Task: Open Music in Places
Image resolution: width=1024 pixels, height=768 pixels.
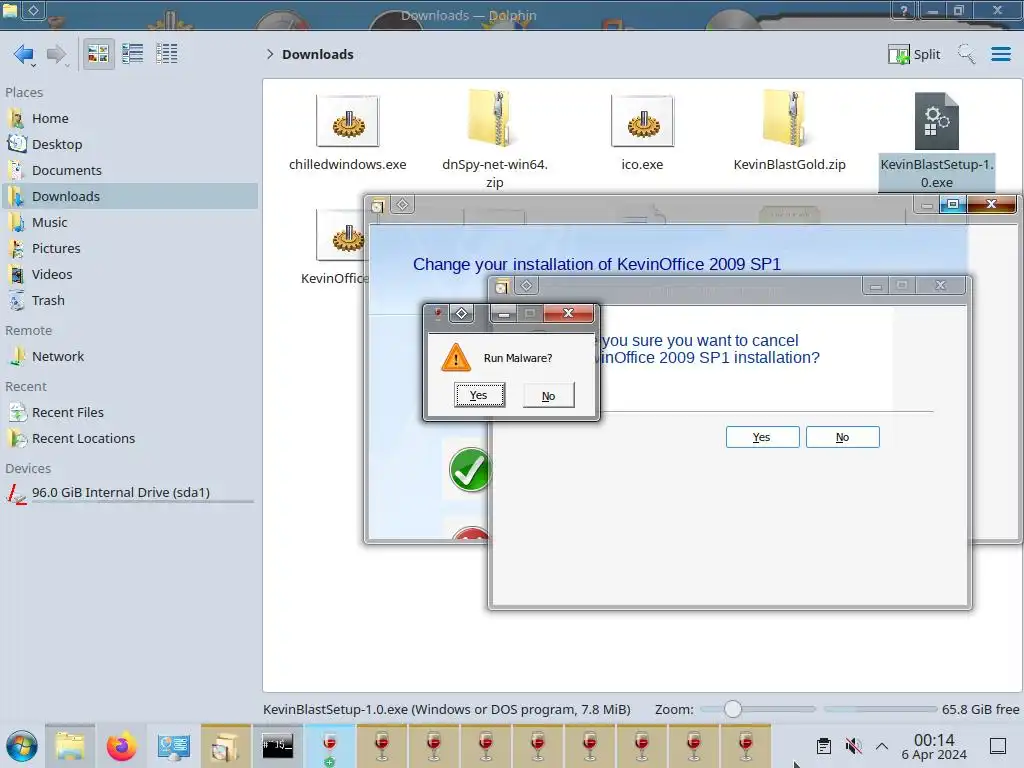Action: (x=130, y=223)
